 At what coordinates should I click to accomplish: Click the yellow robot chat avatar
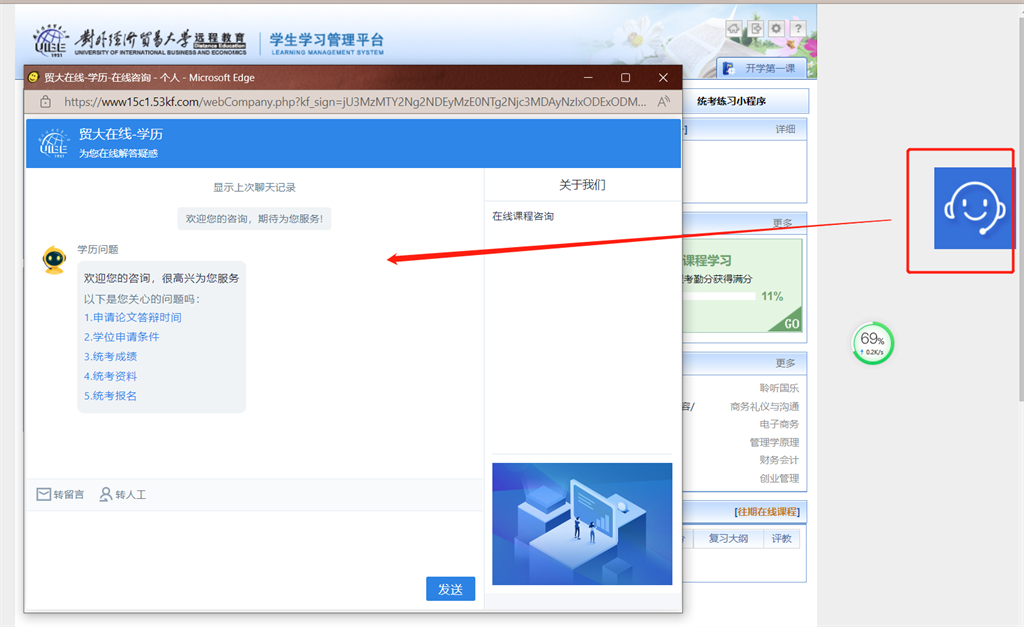[54, 260]
